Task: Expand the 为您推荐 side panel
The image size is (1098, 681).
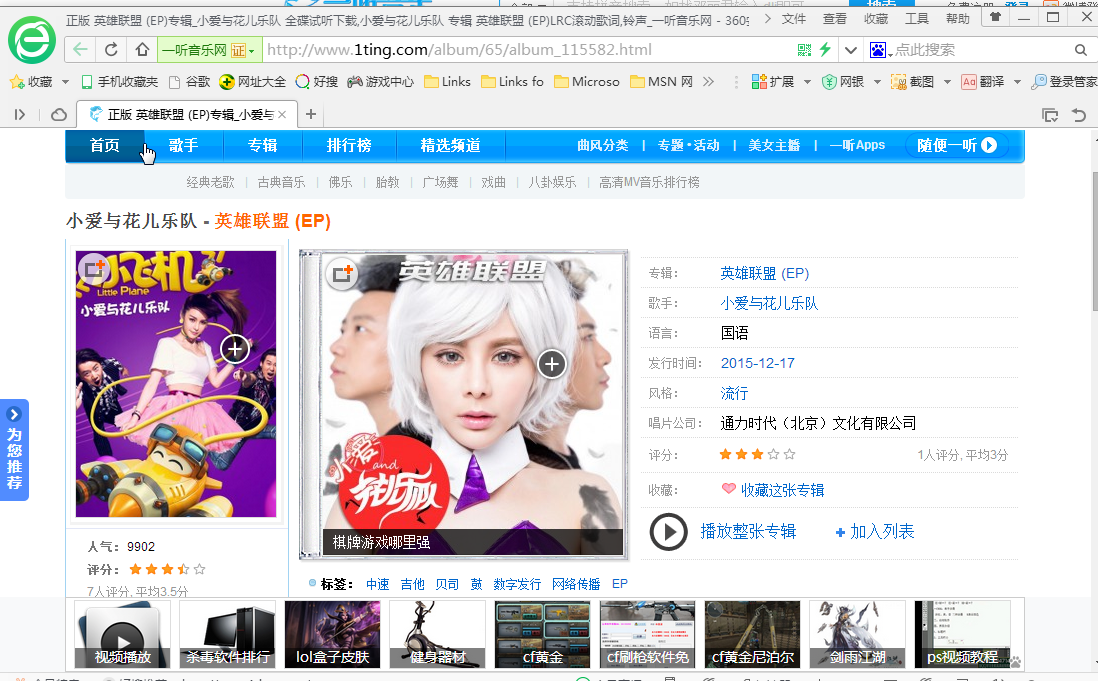Action: 14,449
